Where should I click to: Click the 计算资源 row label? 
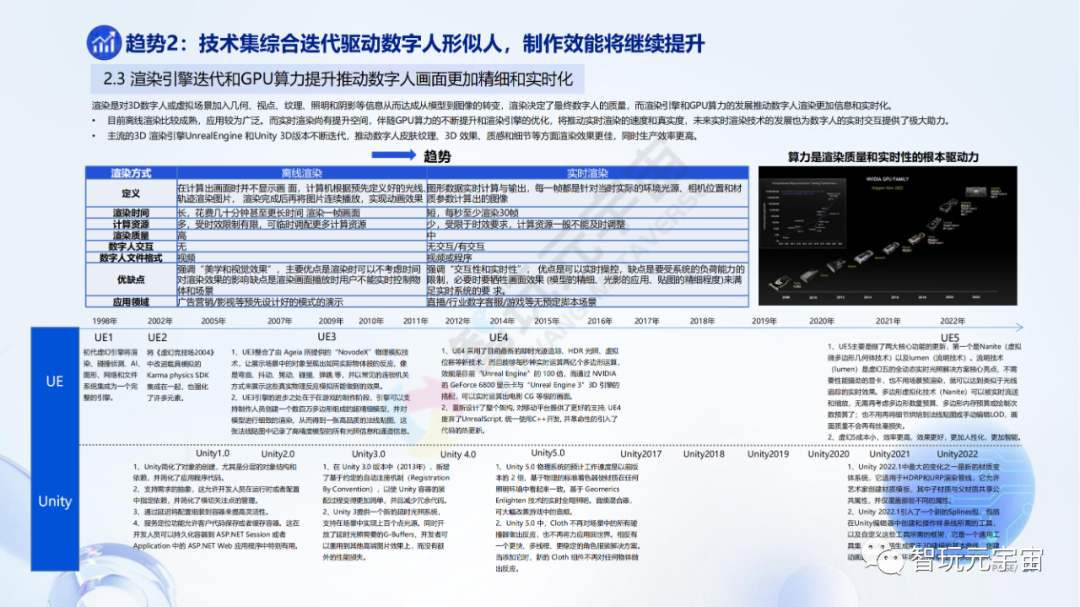coord(131,224)
